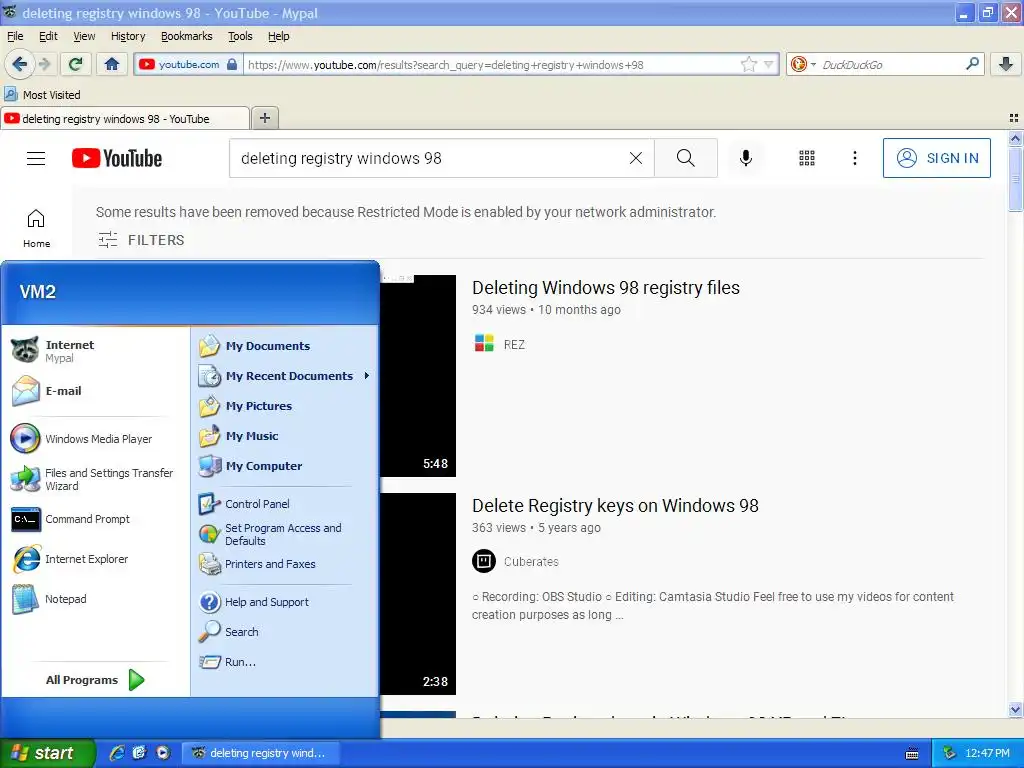Image resolution: width=1024 pixels, height=768 pixels.
Task: Click the Windows start button
Action: (x=46, y=753)
